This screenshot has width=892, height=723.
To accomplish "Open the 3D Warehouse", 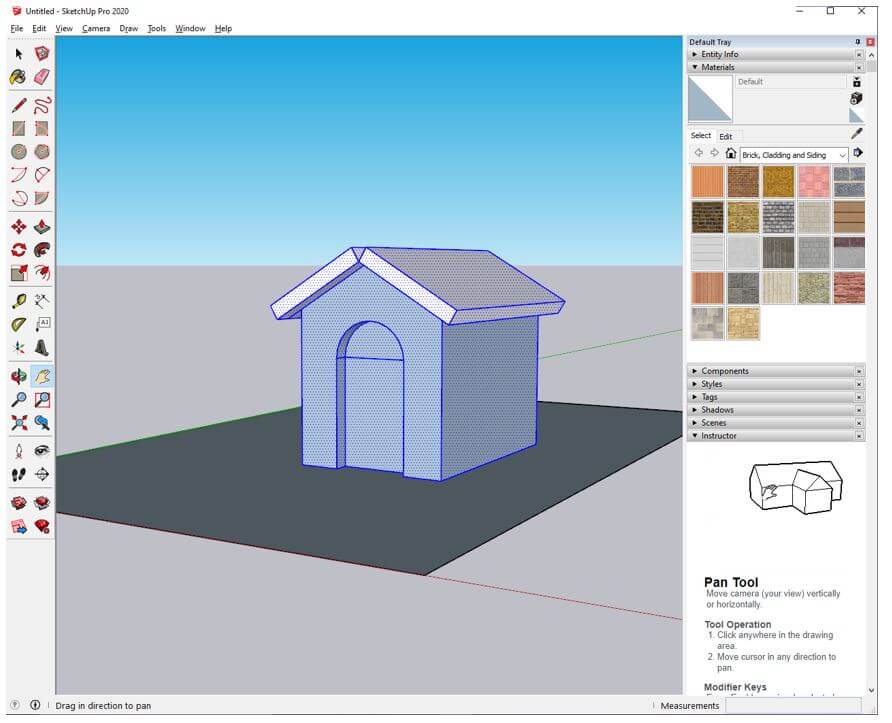I will (x=19, y=503).
